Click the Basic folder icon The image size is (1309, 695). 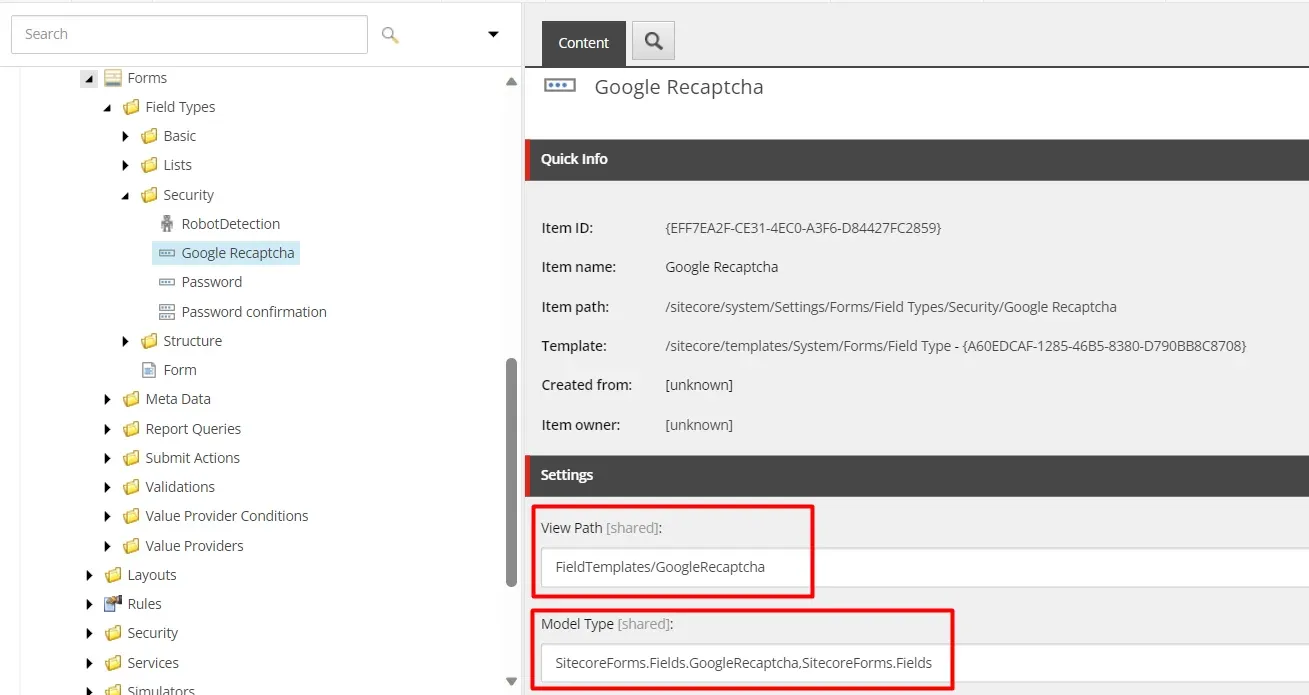[149, 136]
